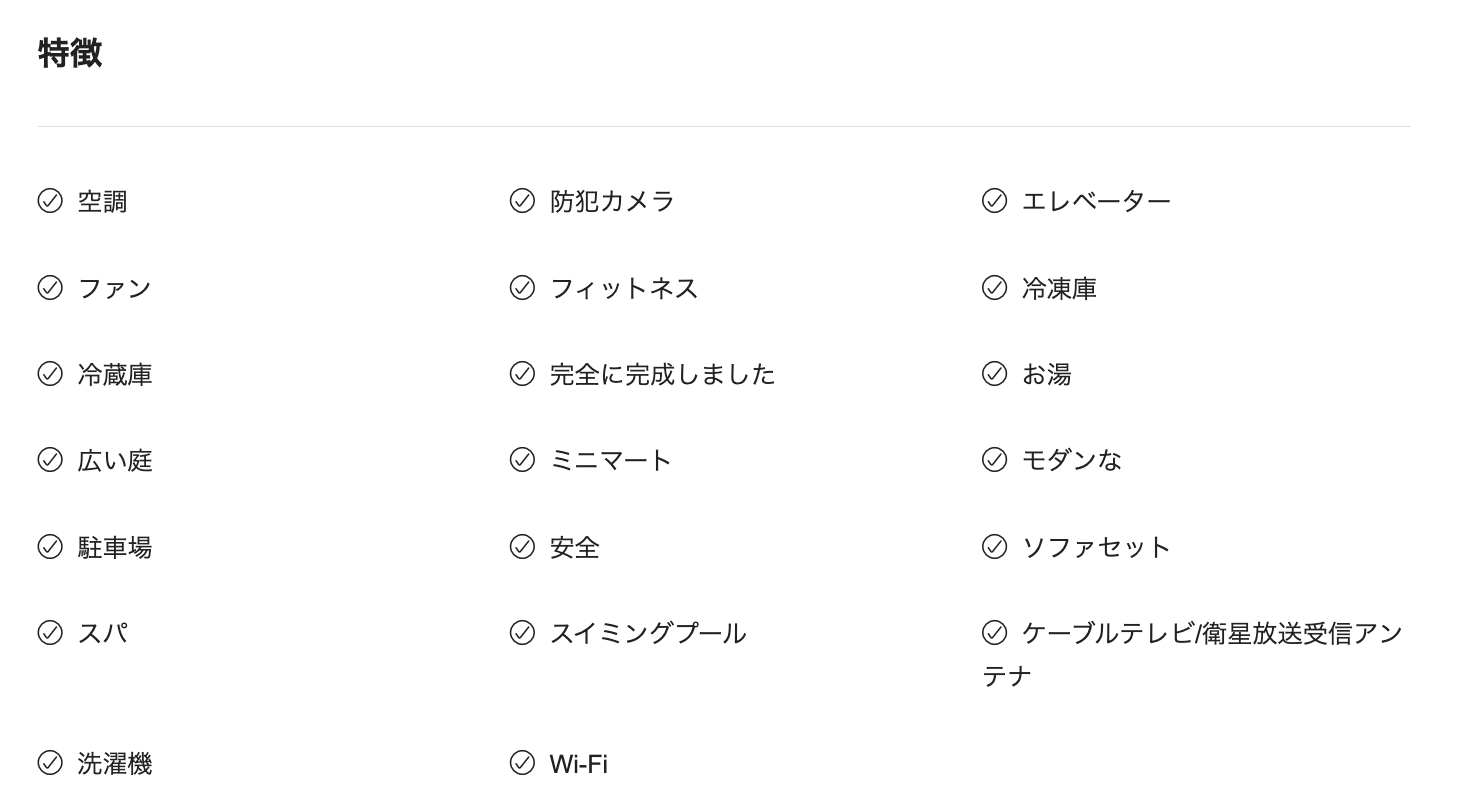Click the check icon beside エレベーター
The width and height of the screenshot is (1464, 810).
tap(994, 201)
